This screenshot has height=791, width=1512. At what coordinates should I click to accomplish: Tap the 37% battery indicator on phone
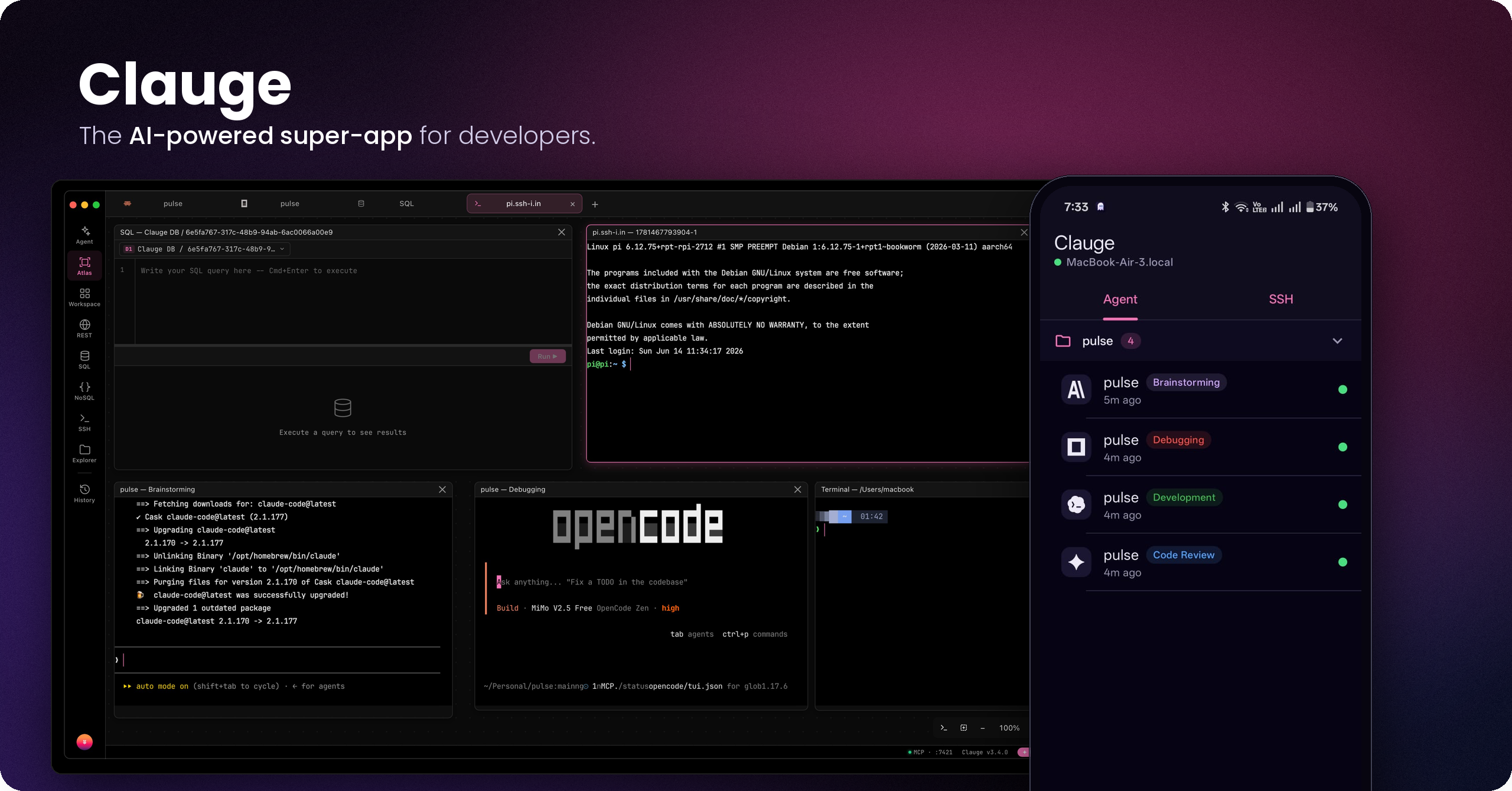point(1322,207)
